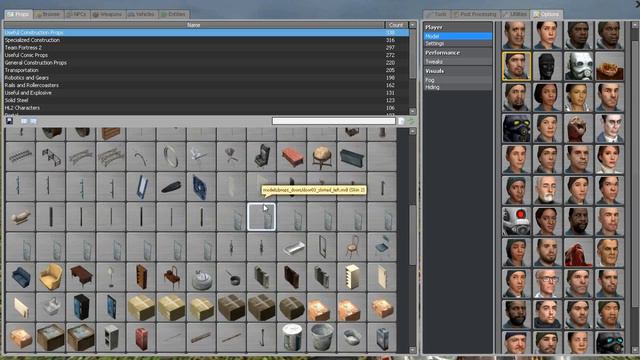Collapse the Visuals options category
The width and height of the screenshot is (640, 360).
click(458, 71)
